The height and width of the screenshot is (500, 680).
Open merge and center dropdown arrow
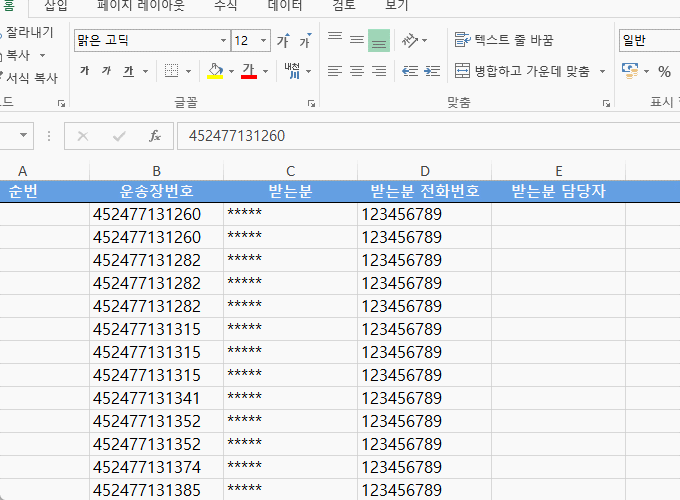[602, 71]
